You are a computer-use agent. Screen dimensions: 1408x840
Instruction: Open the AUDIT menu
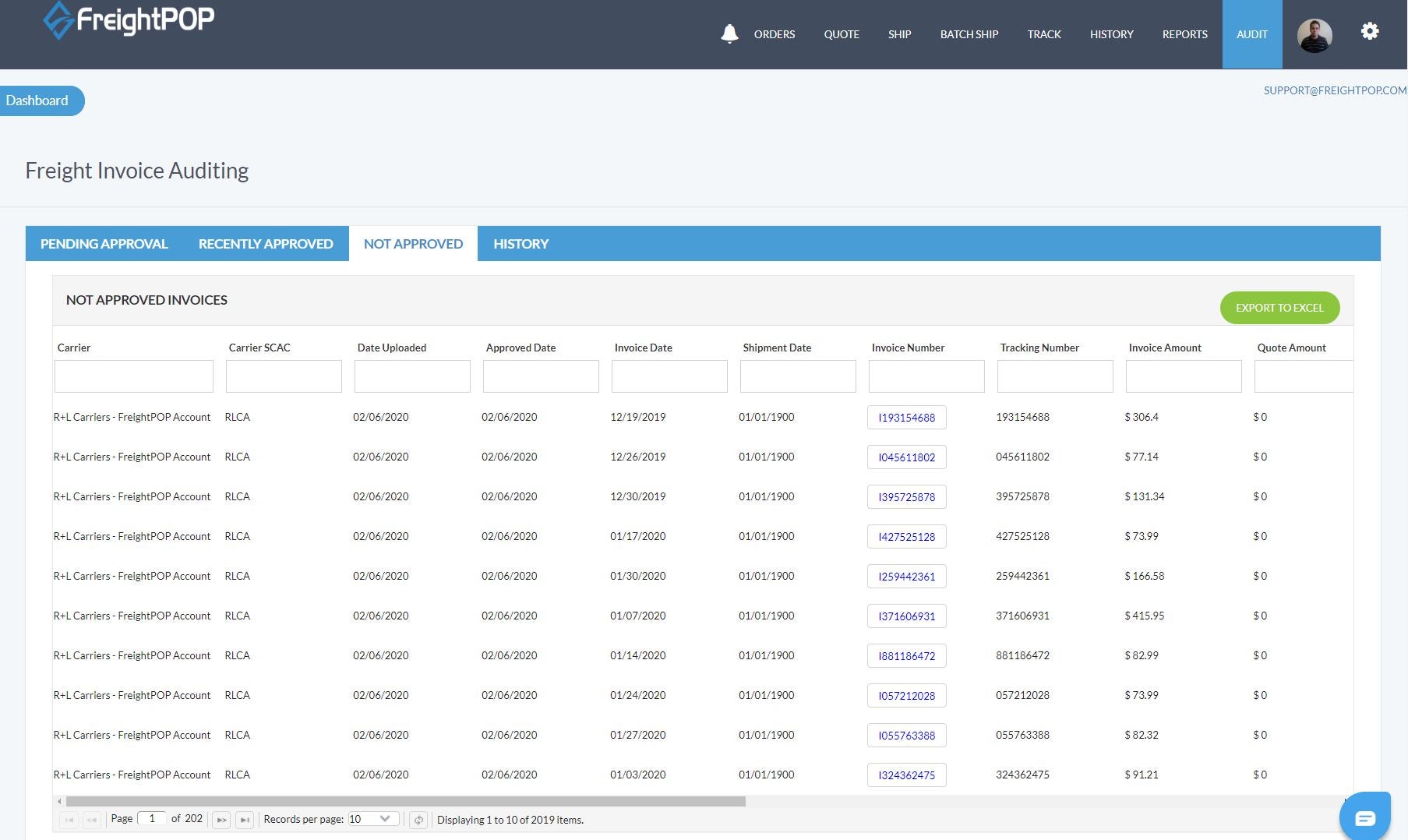pos(1252,34)
